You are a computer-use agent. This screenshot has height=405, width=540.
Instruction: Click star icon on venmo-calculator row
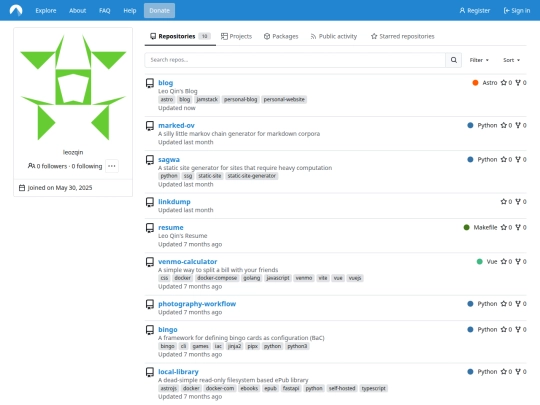(x=504, y=261)
